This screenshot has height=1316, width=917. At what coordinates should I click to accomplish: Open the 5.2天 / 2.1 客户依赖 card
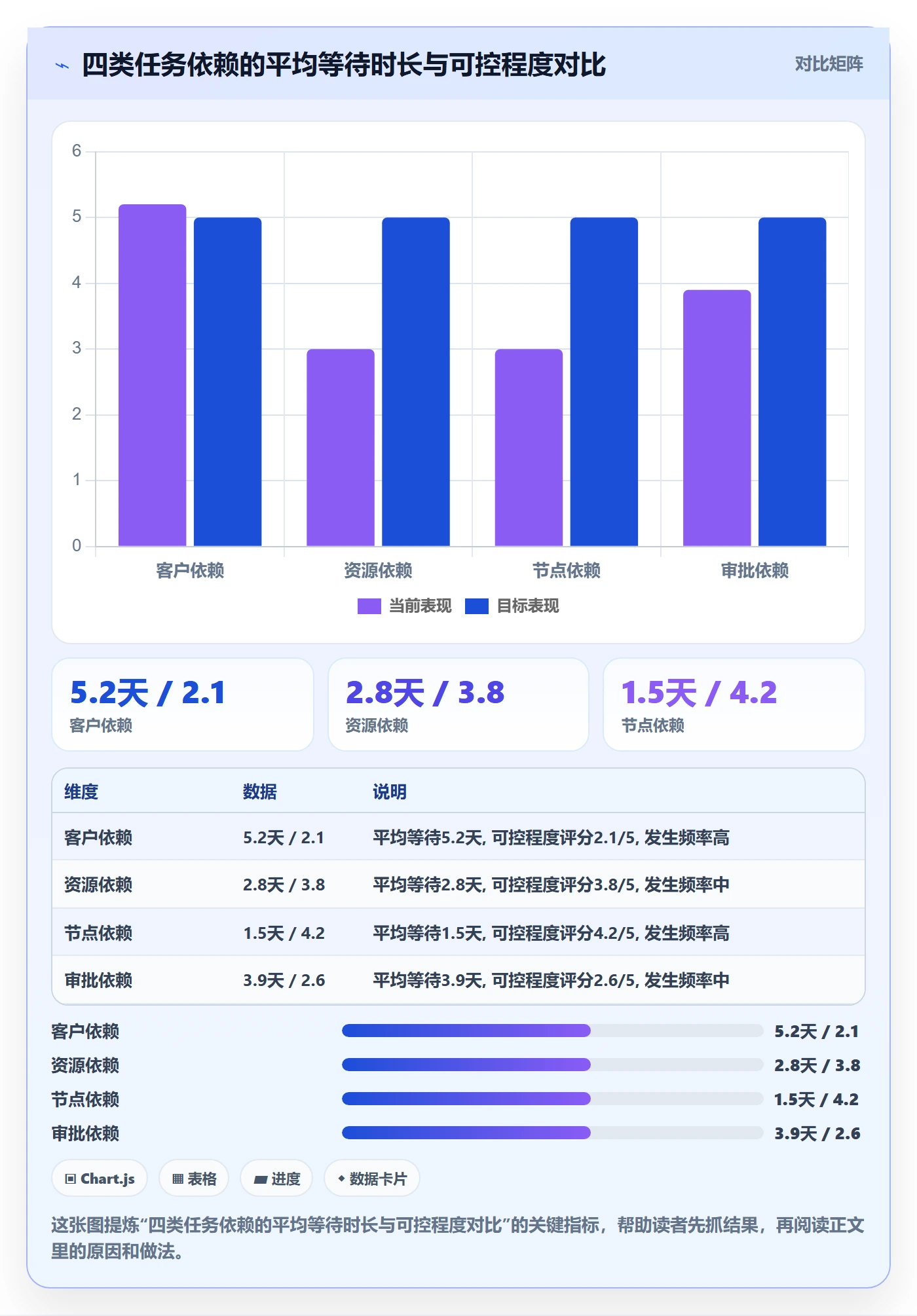pyautogui.click(x=183, y=704)
